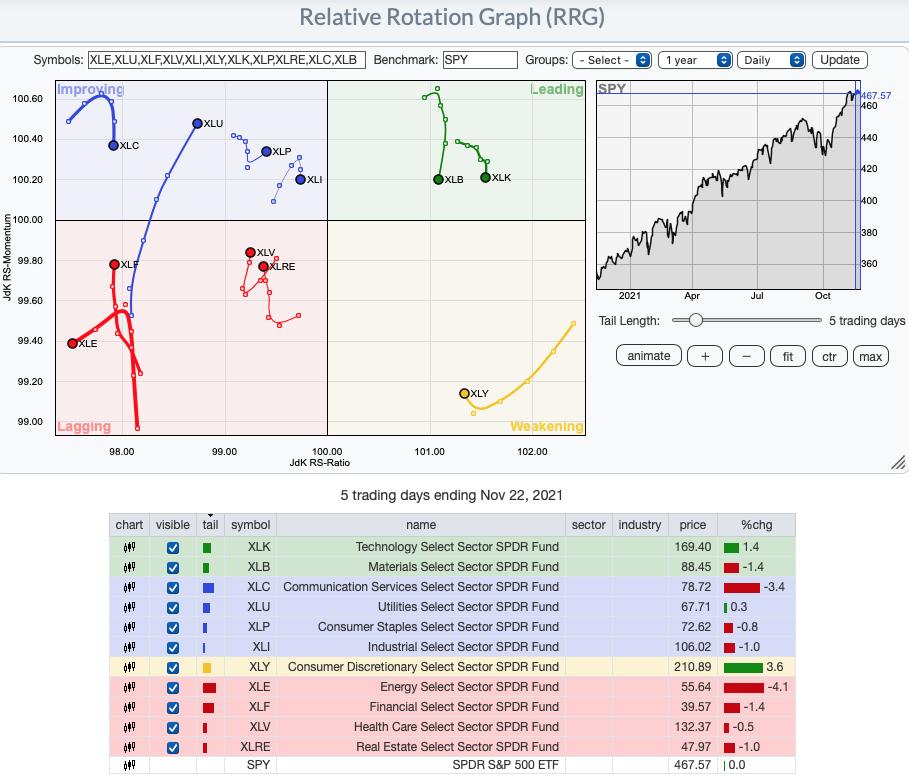The height and width of the screenshot is (777, 909).
Task: Click the XLK marker on the graph
Action: pos(486,177)
